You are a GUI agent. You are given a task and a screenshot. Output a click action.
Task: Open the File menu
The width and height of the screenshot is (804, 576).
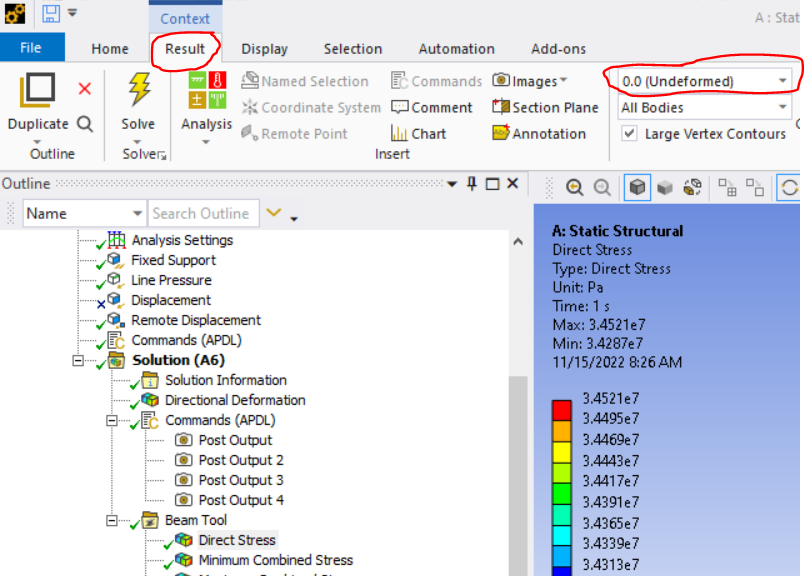(x=32, y=48)
